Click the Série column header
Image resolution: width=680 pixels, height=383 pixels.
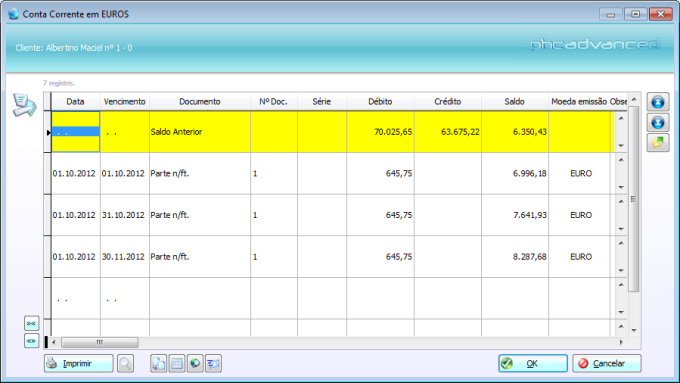[x=322, y=101]
